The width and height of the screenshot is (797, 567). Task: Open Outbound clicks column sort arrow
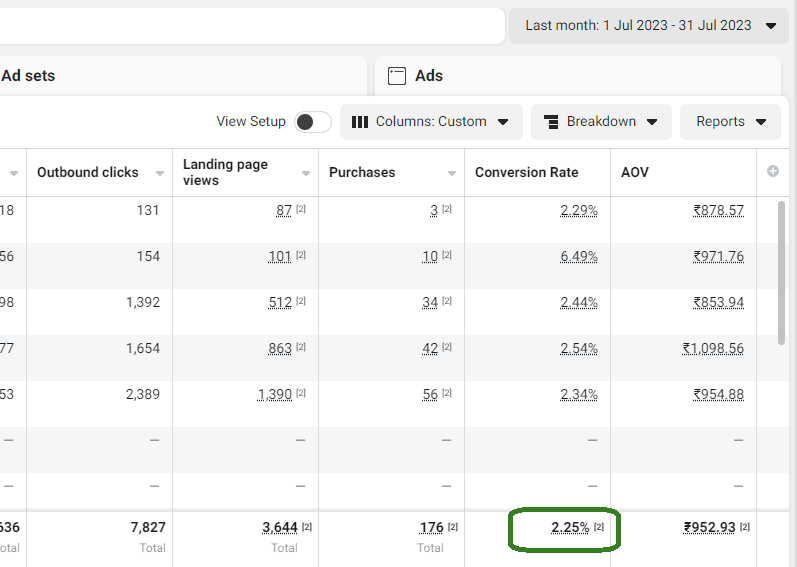coord(160,173)
